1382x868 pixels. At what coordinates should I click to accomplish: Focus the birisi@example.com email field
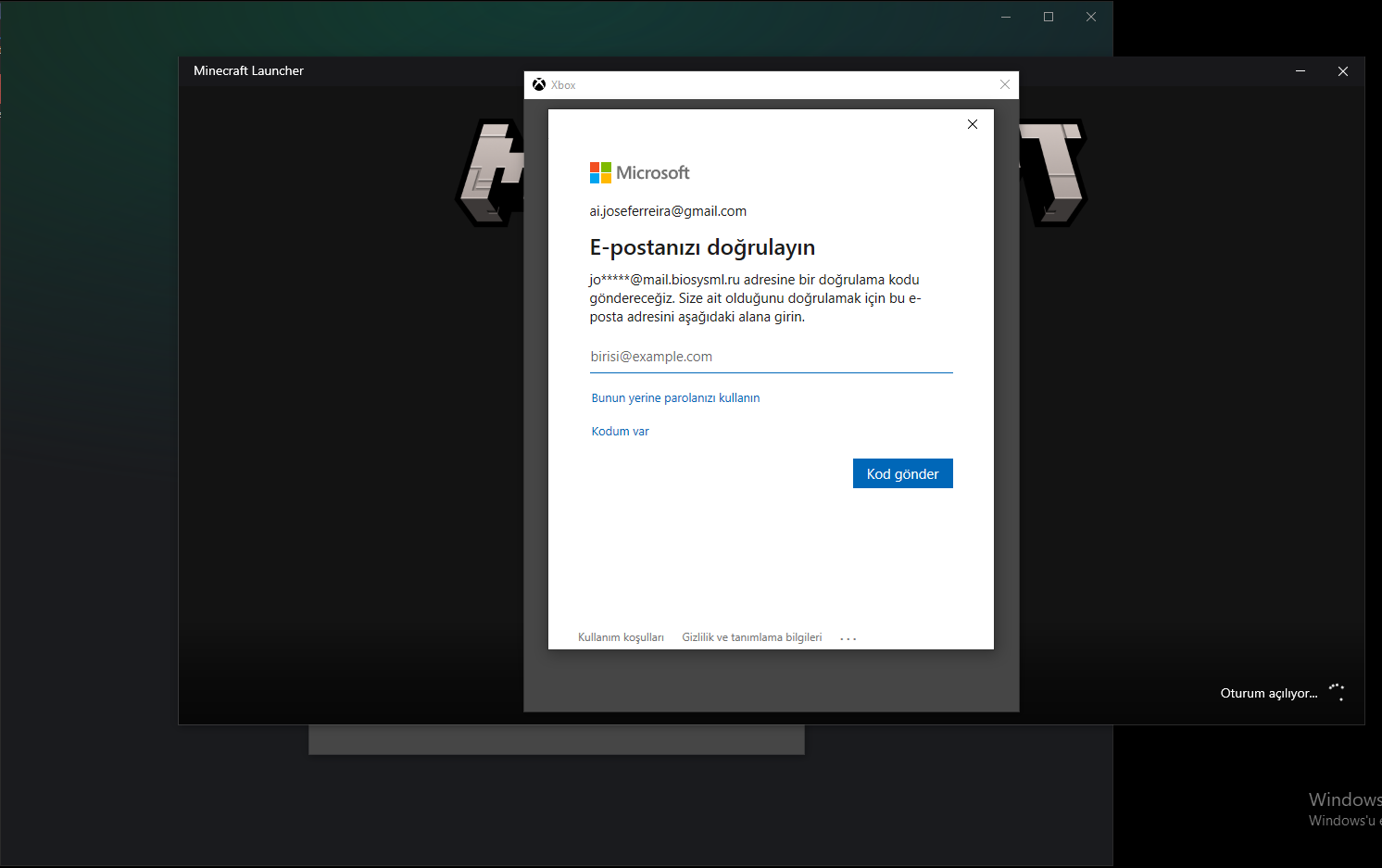pyautogui.click(x=771, y=357)
